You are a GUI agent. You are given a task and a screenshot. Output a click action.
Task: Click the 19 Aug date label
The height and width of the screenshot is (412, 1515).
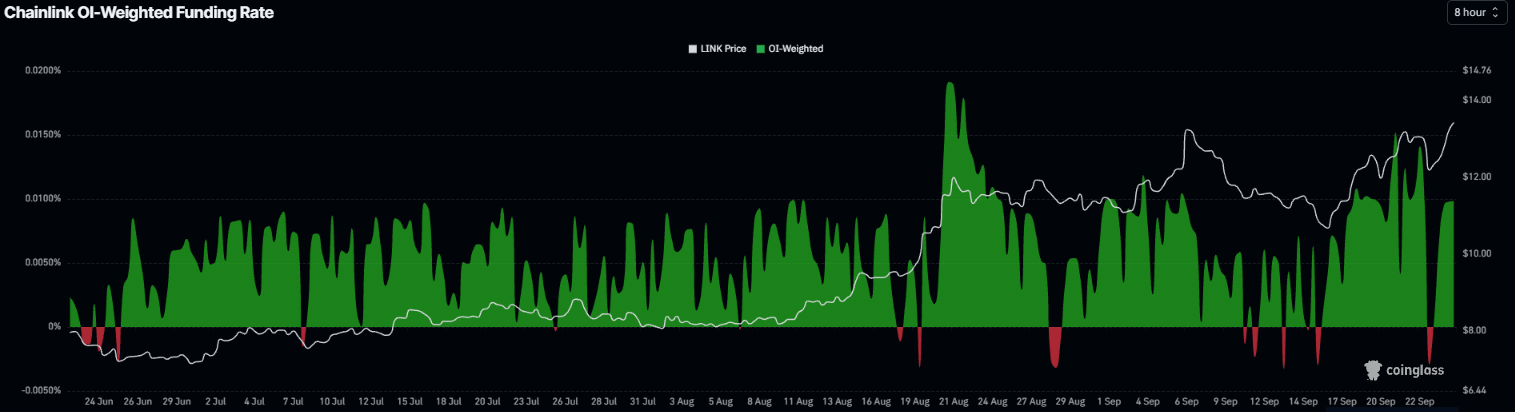[914, 401]
